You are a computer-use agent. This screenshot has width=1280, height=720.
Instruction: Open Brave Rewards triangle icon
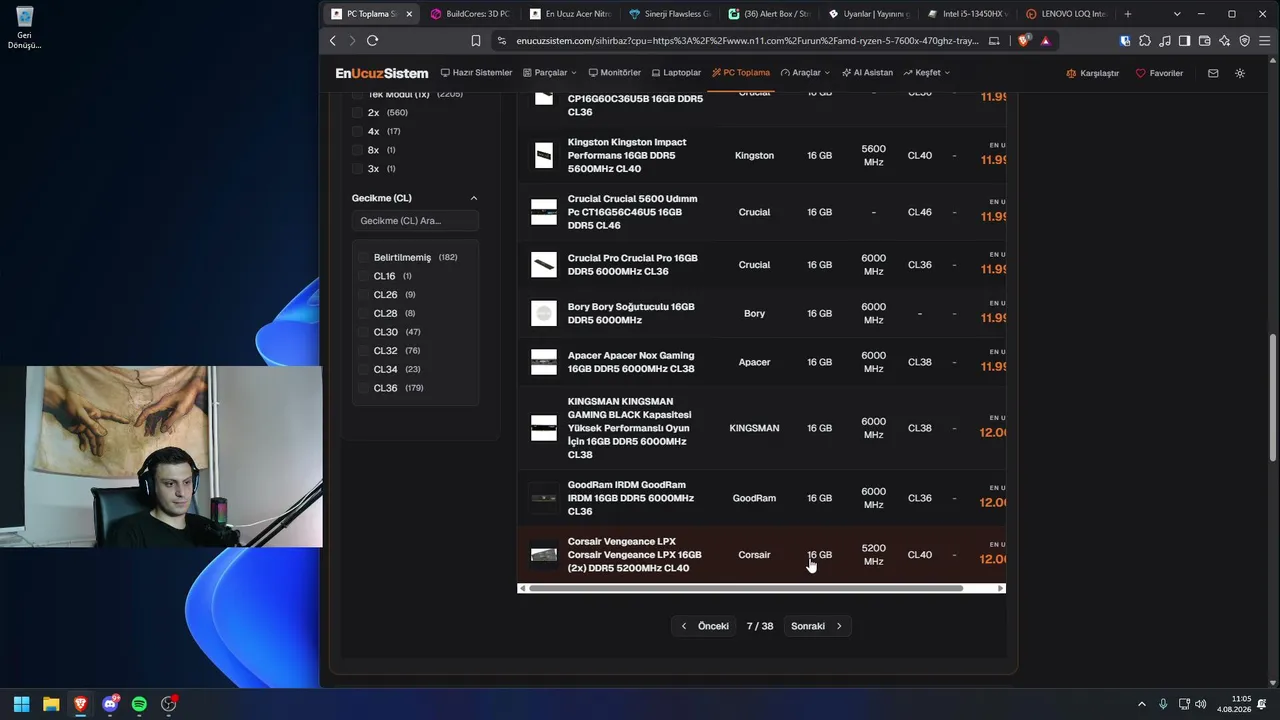pyautogui.click(x=1045, y=41)
